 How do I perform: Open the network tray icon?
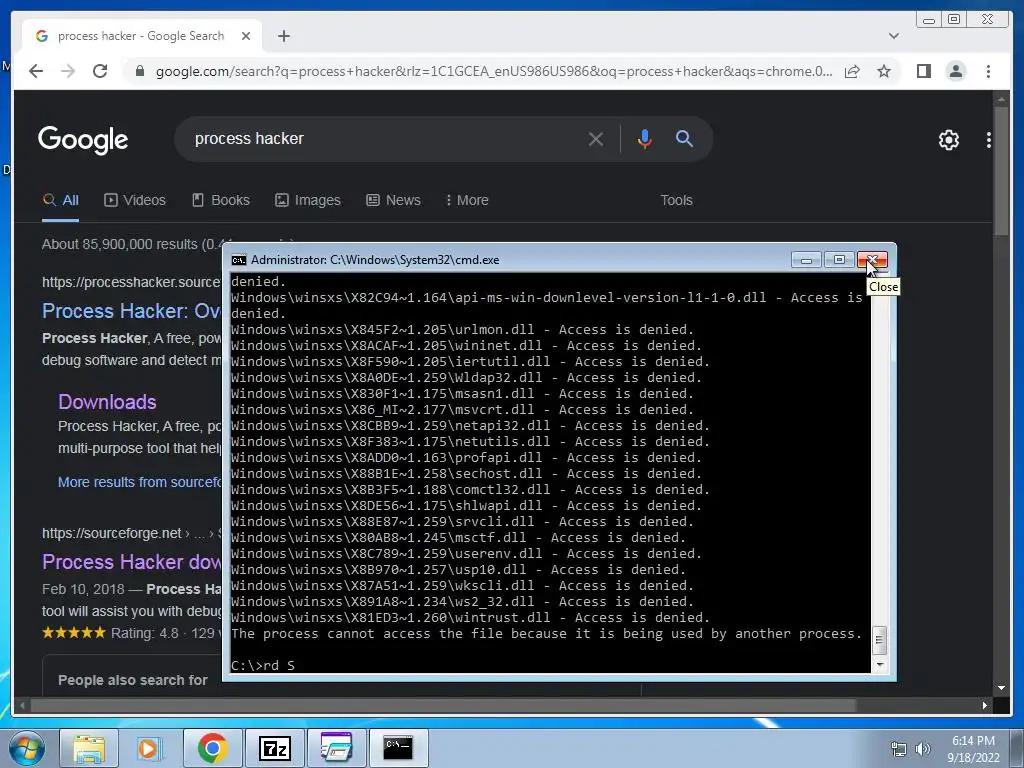(899, 749)
